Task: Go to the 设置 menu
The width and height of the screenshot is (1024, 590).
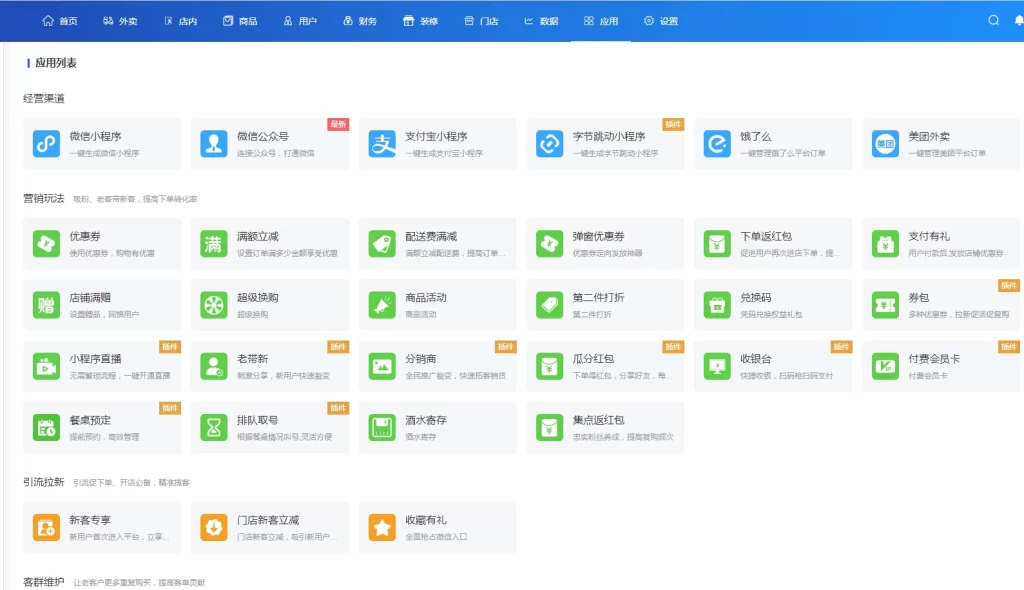Action: [x=661, y=21]
